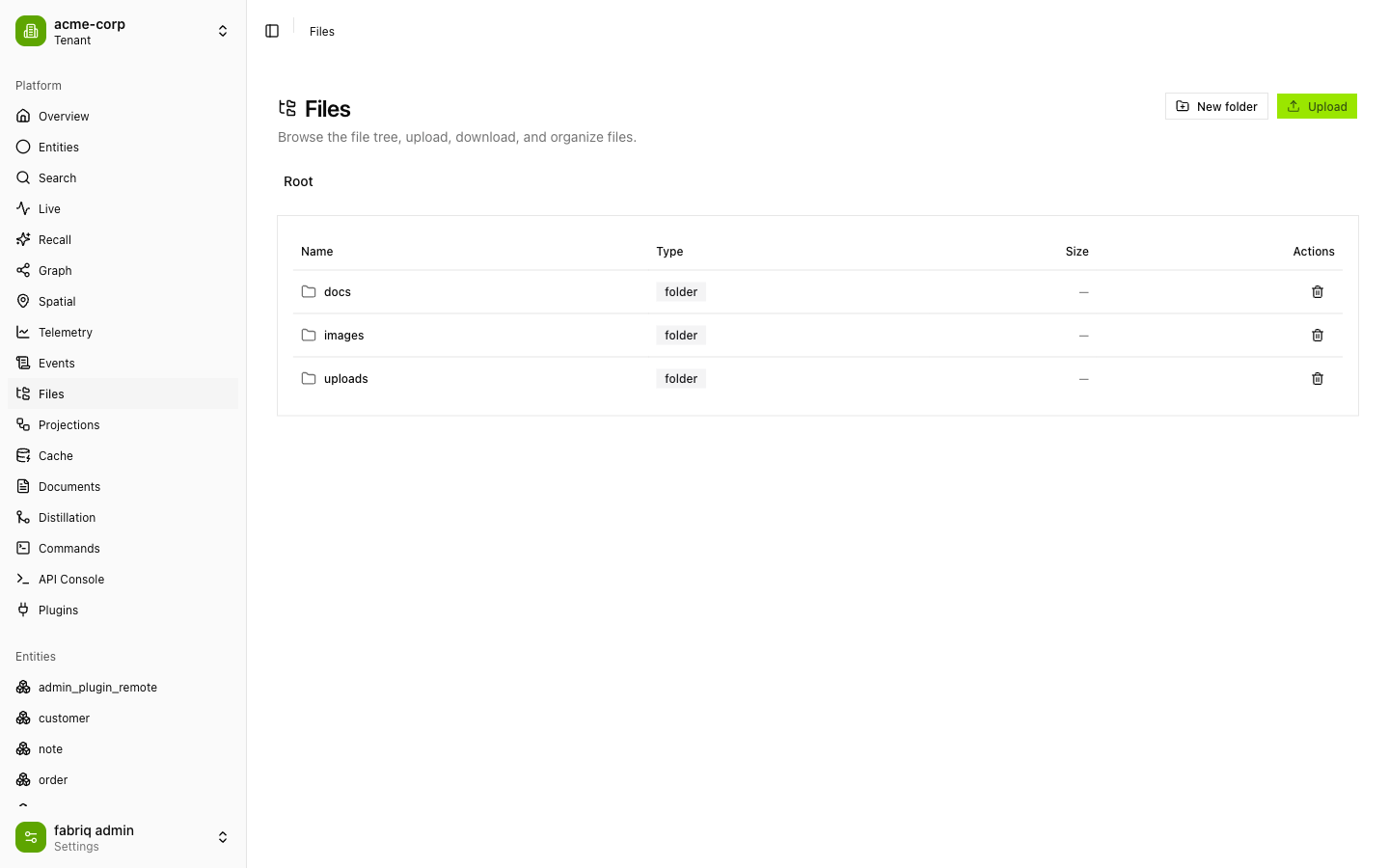The height and width of the screenshot is (868, 1389).
Task: Click the admin_plugin_remote entity cubes icon
Action: coord(23,687)
